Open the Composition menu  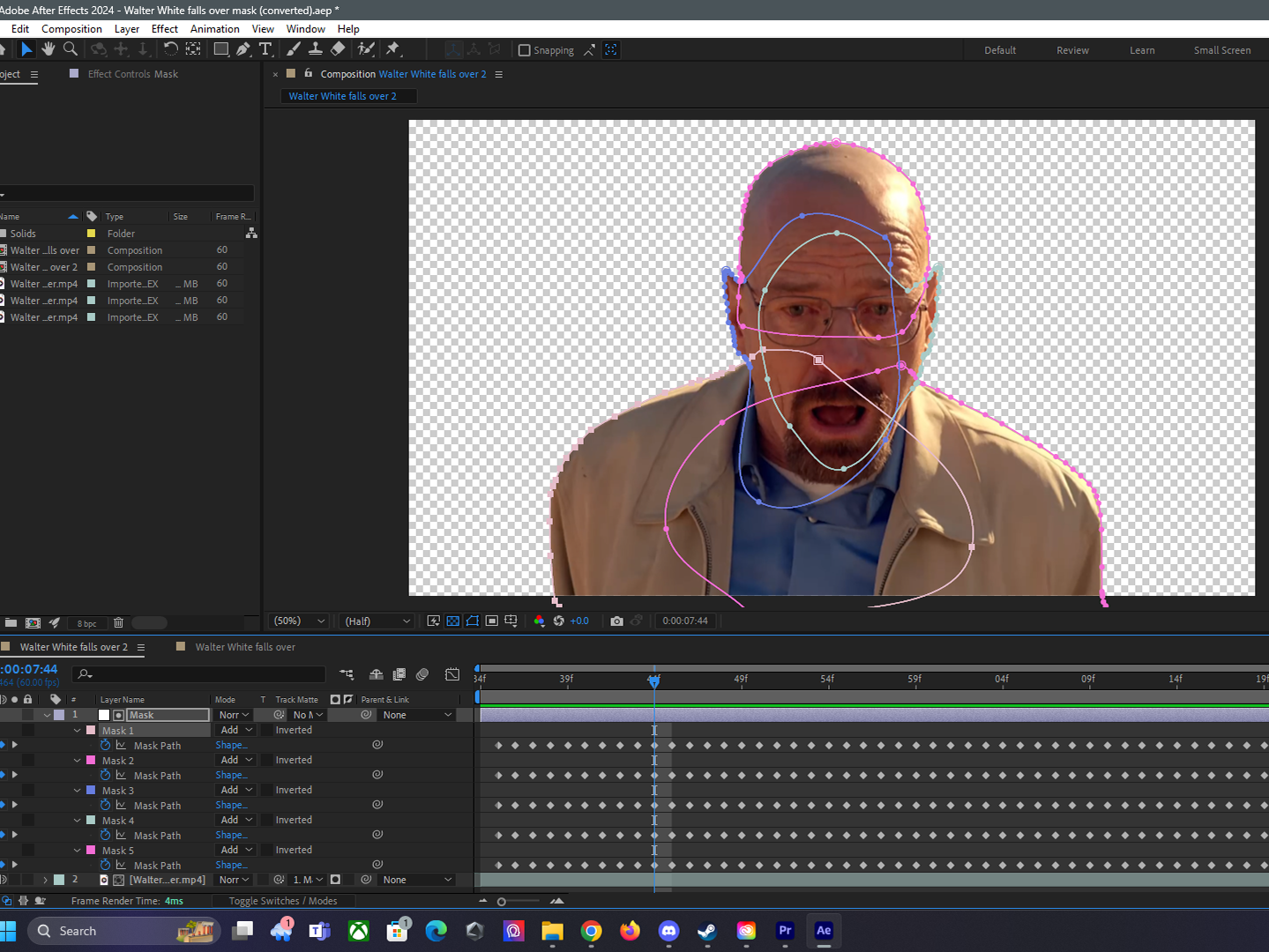click(x=71, y=29)
